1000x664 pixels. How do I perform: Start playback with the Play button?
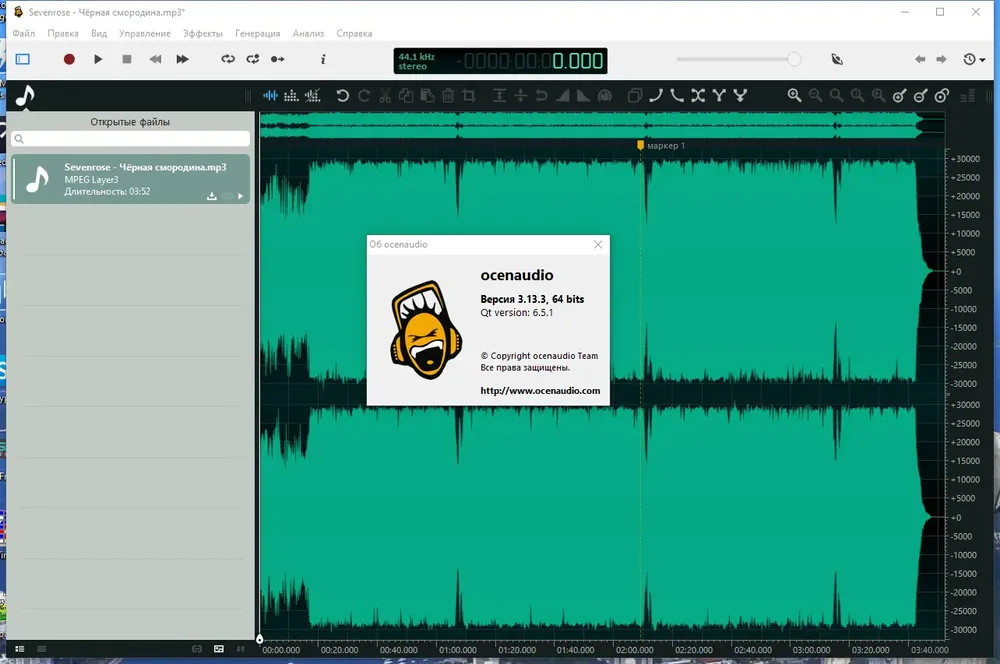tap(98, 59)
